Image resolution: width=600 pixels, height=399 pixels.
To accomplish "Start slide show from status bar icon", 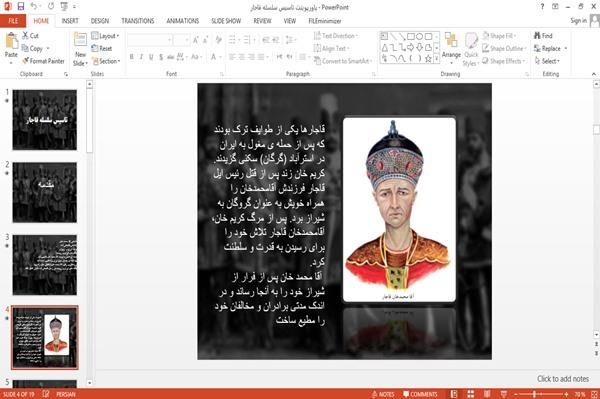I will [504, 394].
